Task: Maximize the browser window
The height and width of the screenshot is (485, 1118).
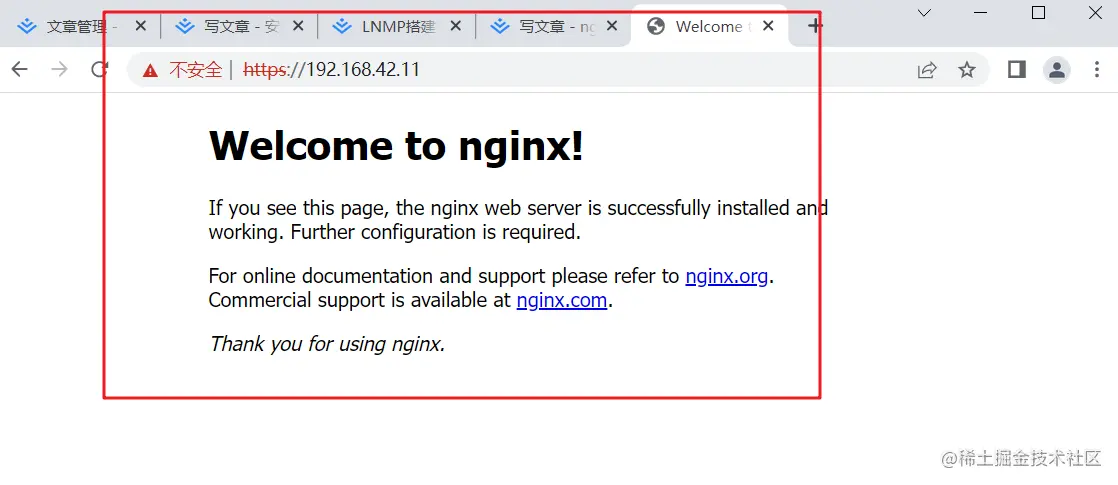Action: click(x=1038, y=13)
